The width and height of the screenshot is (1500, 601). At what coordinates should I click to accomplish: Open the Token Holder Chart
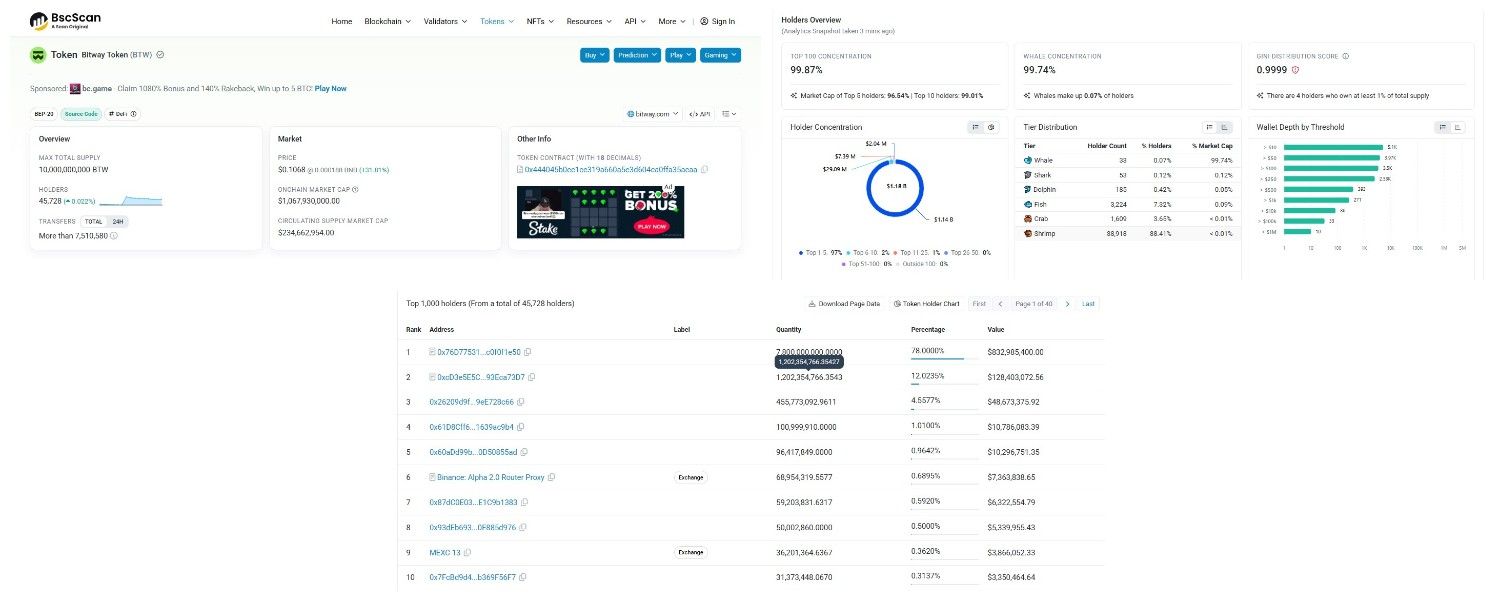coord(927,304)
